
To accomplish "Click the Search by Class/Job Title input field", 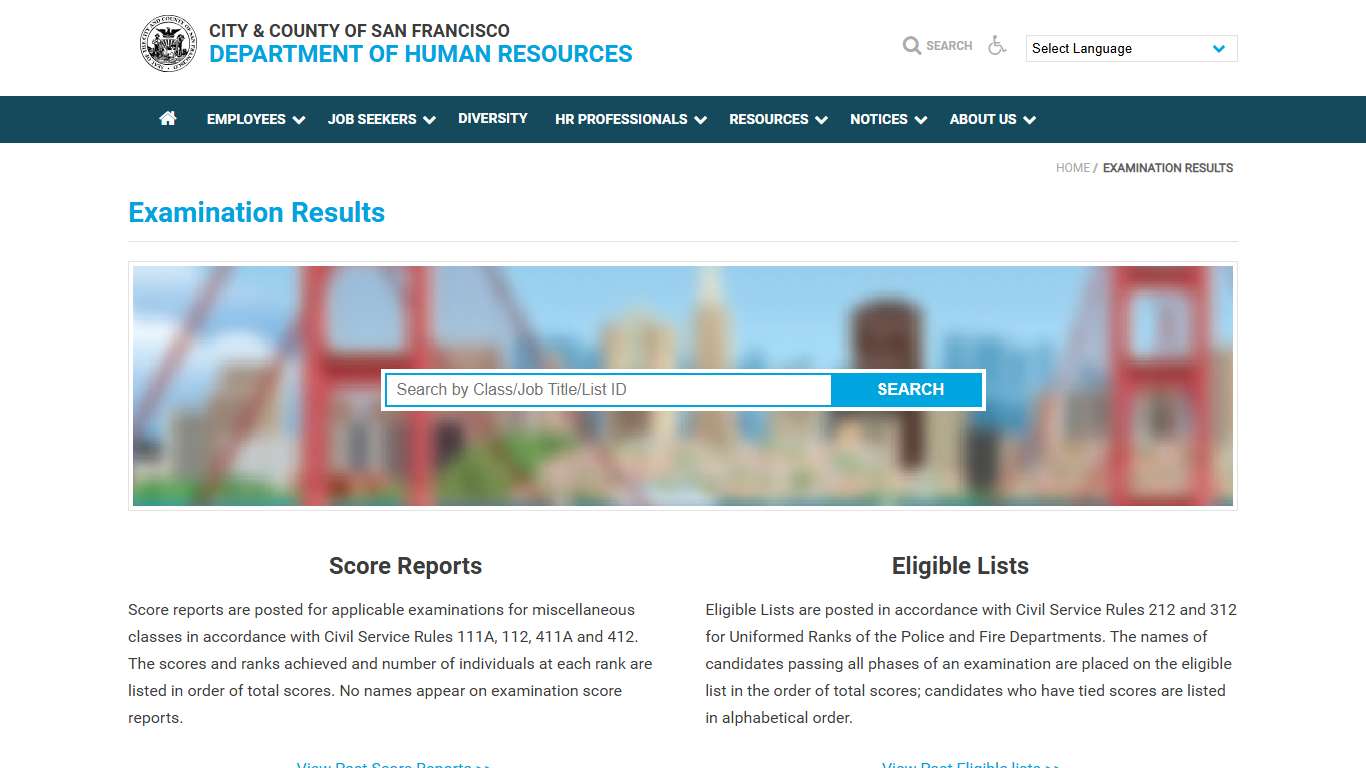I will 607,389.
